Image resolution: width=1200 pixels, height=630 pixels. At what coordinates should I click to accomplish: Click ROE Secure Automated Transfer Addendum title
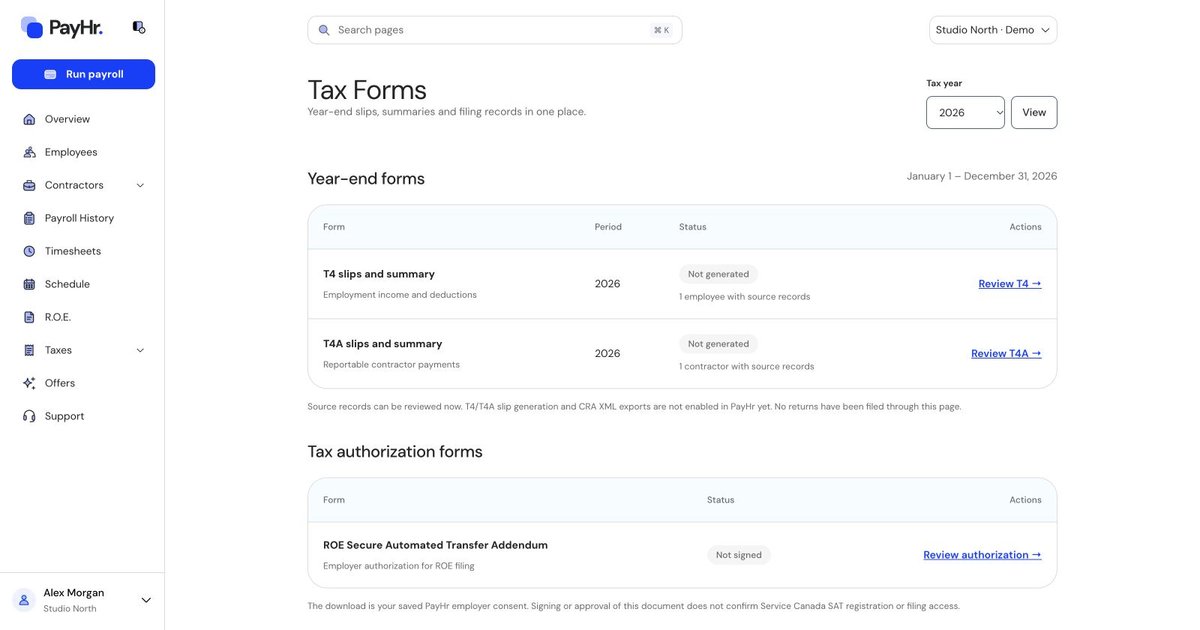tap(435, 545)
